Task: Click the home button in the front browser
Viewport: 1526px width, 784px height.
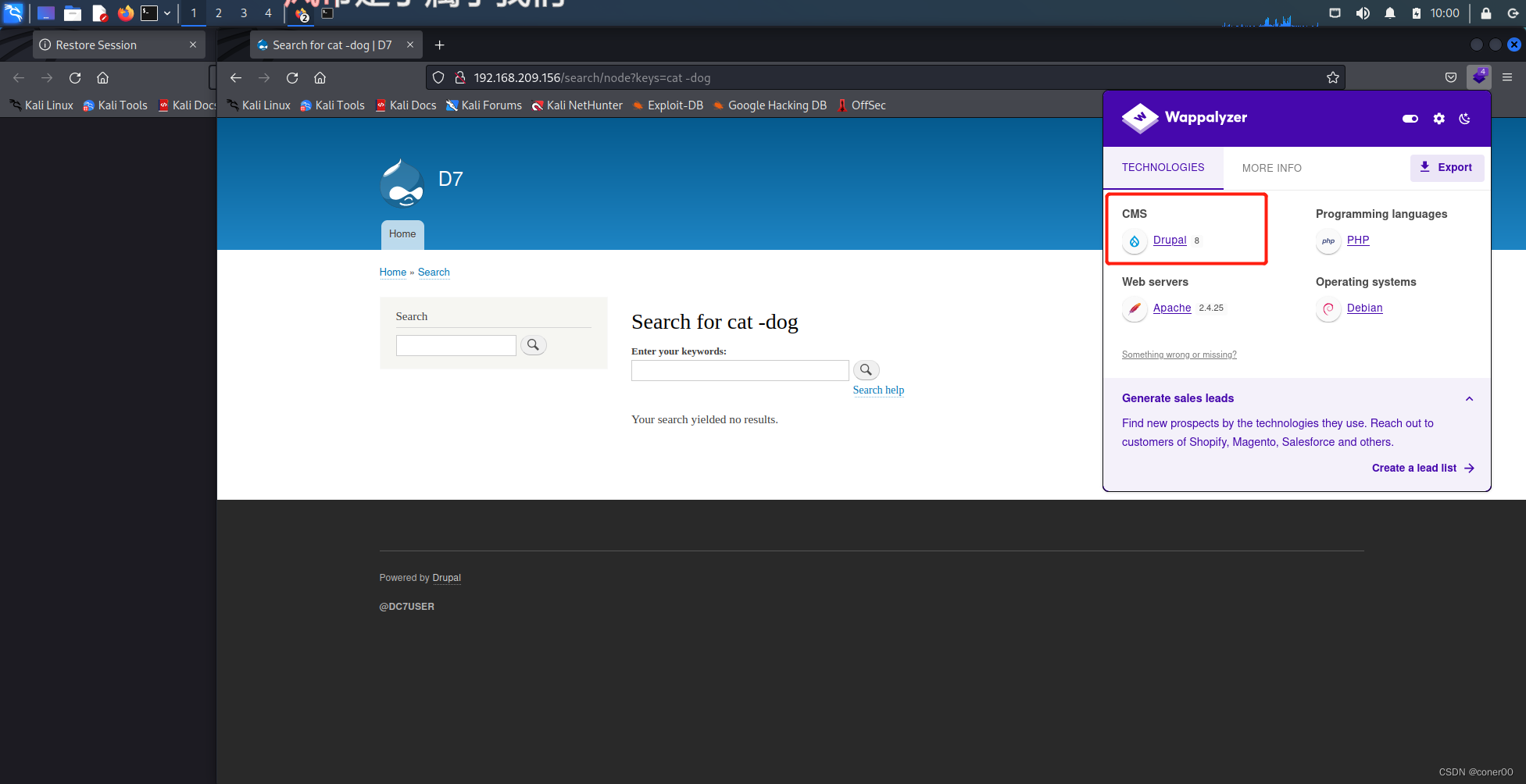Action: [320, 77]
